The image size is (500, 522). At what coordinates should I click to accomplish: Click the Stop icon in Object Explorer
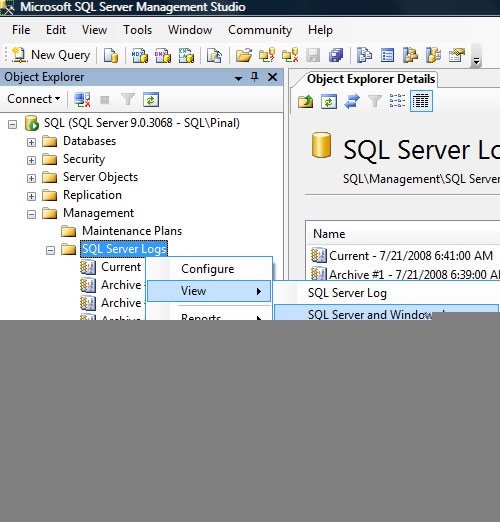[x=105, y=100]
